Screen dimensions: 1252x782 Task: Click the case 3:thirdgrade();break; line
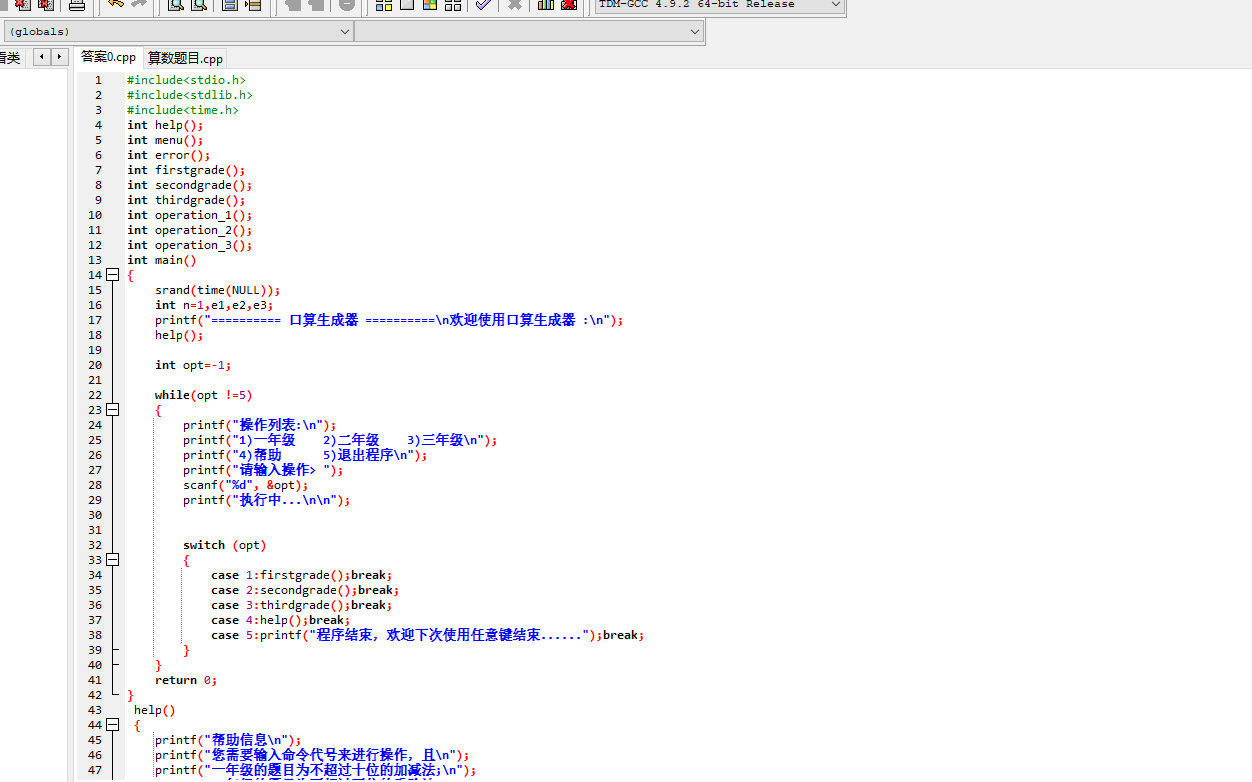(x=302, y=605)
